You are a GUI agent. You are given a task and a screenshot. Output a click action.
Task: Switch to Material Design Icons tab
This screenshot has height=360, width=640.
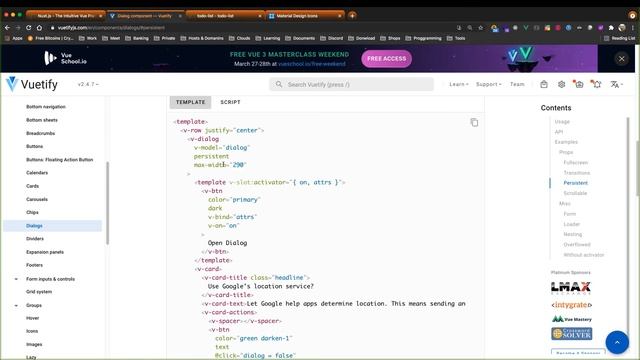point(304,16)
